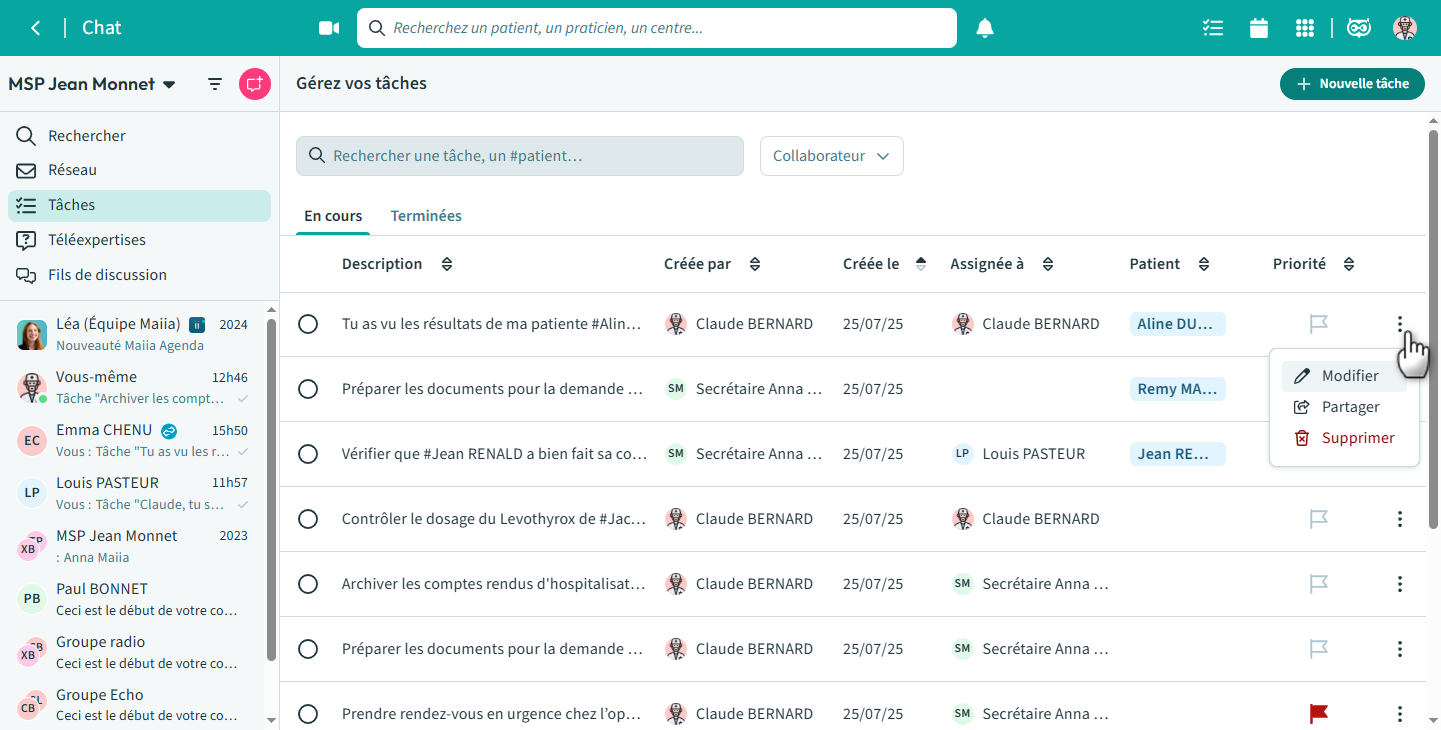Viewport: 1441px width, 730px height.
Task: Open the notifications bell
Action: 985,28
